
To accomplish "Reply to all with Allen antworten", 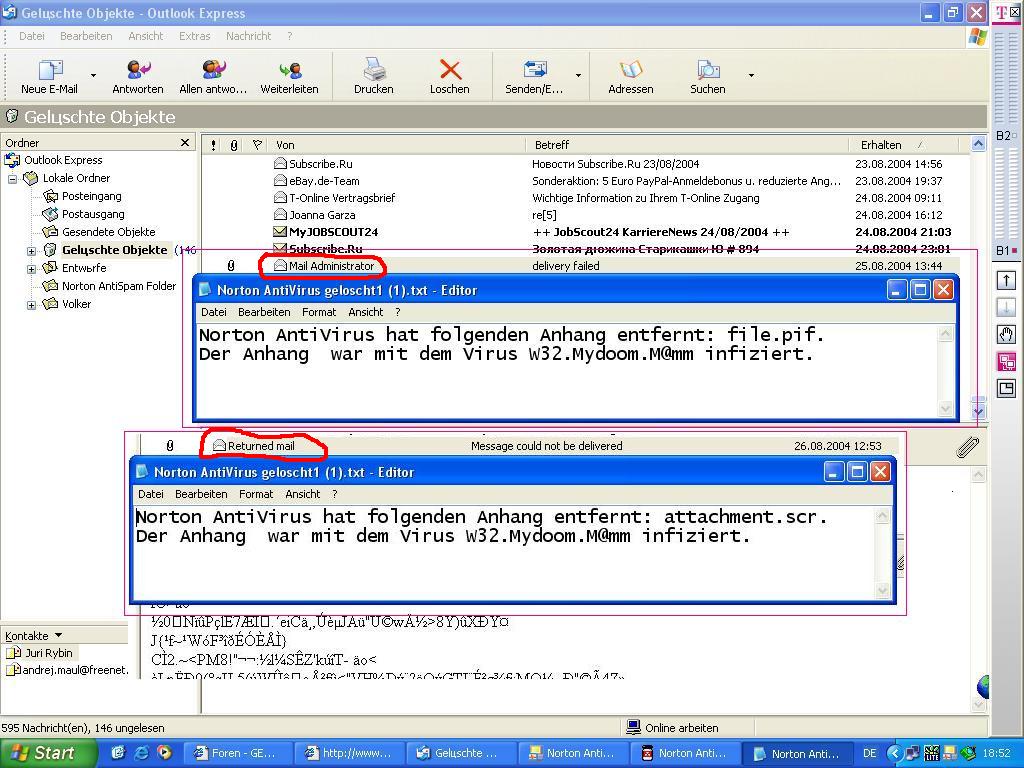I will pyautogui.click(x=213, y=77).
